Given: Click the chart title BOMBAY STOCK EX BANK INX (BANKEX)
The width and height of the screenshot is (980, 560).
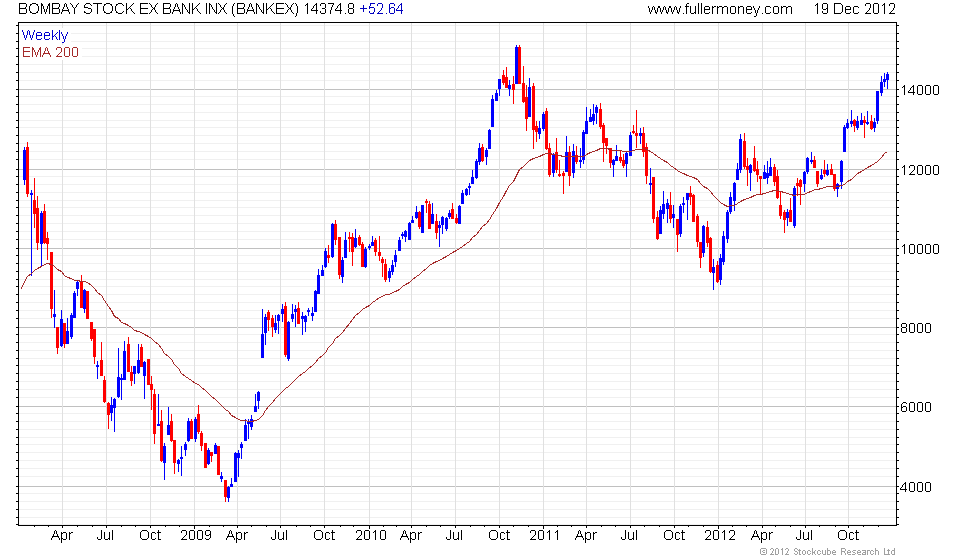Looking at the screenshot, I should 159,9.
